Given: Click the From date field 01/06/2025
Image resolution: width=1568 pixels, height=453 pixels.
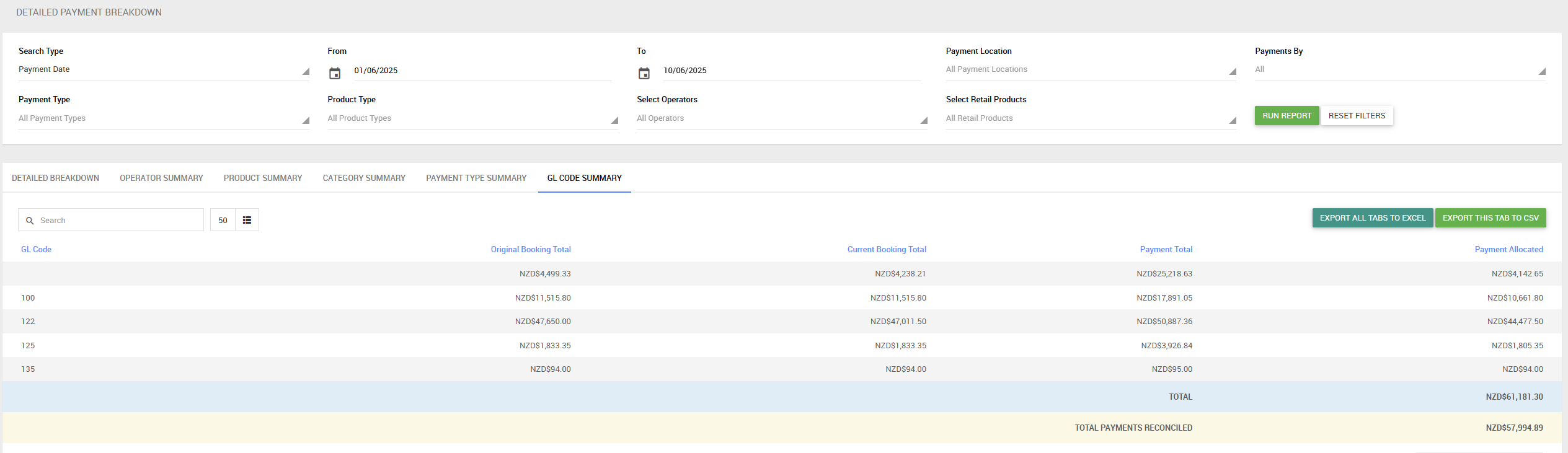Looking at the screenshot, I should pyautogui.click(x=482, y=71).
